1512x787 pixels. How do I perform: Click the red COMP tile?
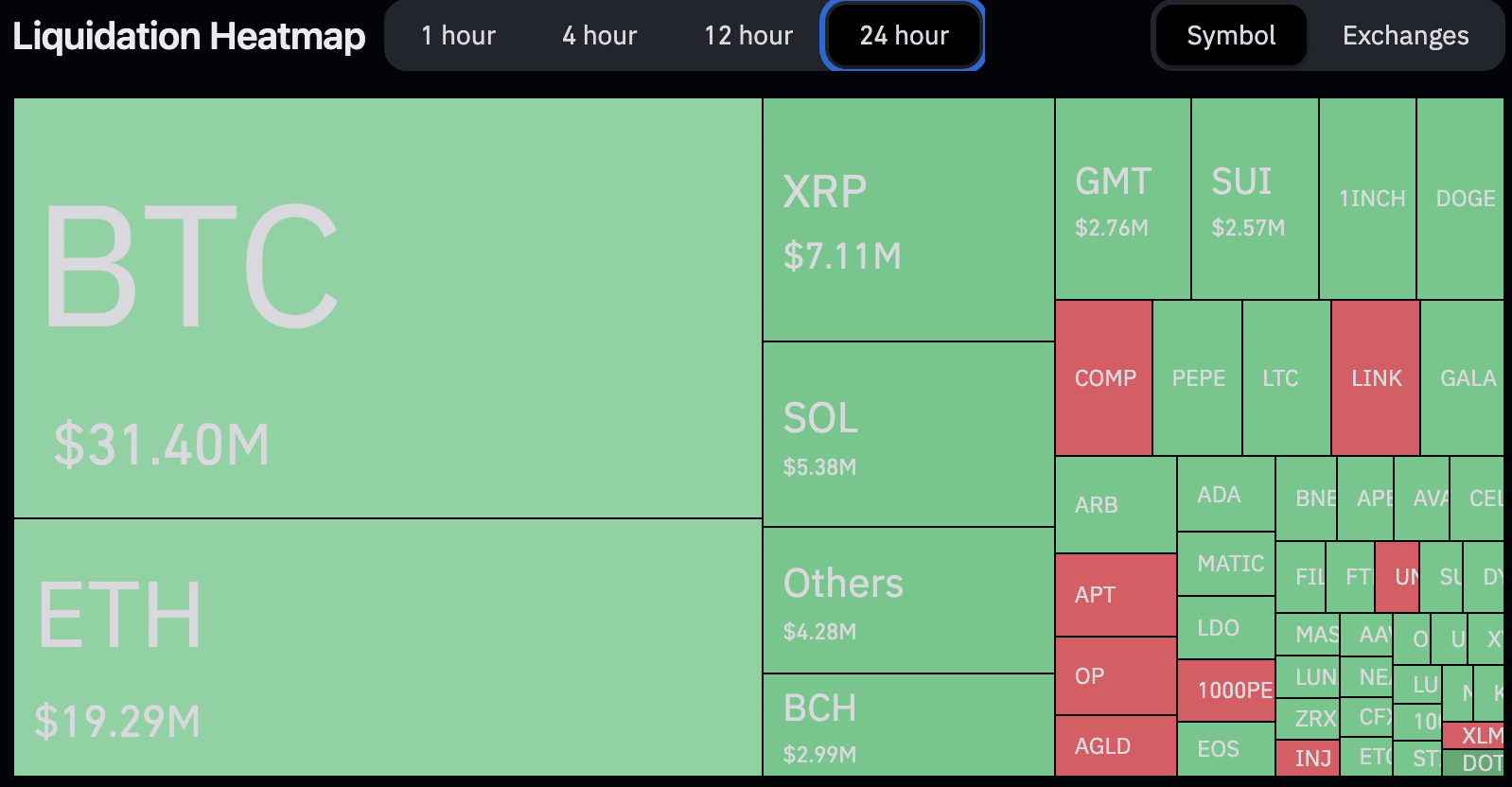click(1104, 378)
